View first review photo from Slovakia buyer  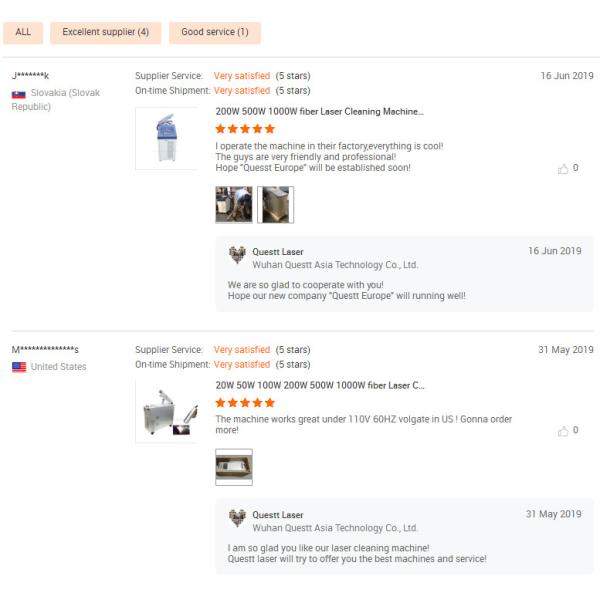click(234, 204)
